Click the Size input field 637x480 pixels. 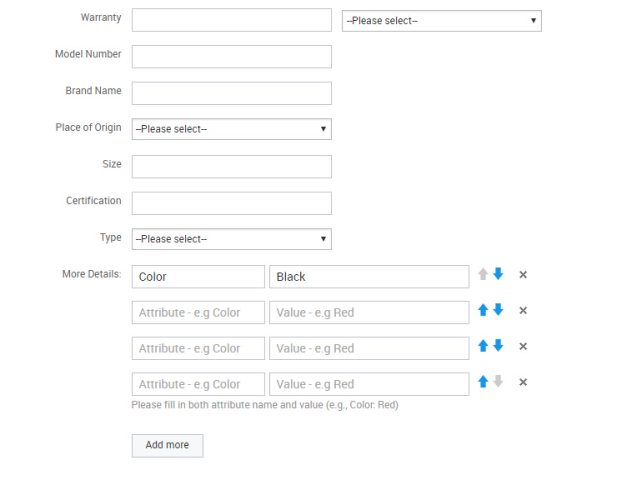pyautogui.click(x=231, y=166)
